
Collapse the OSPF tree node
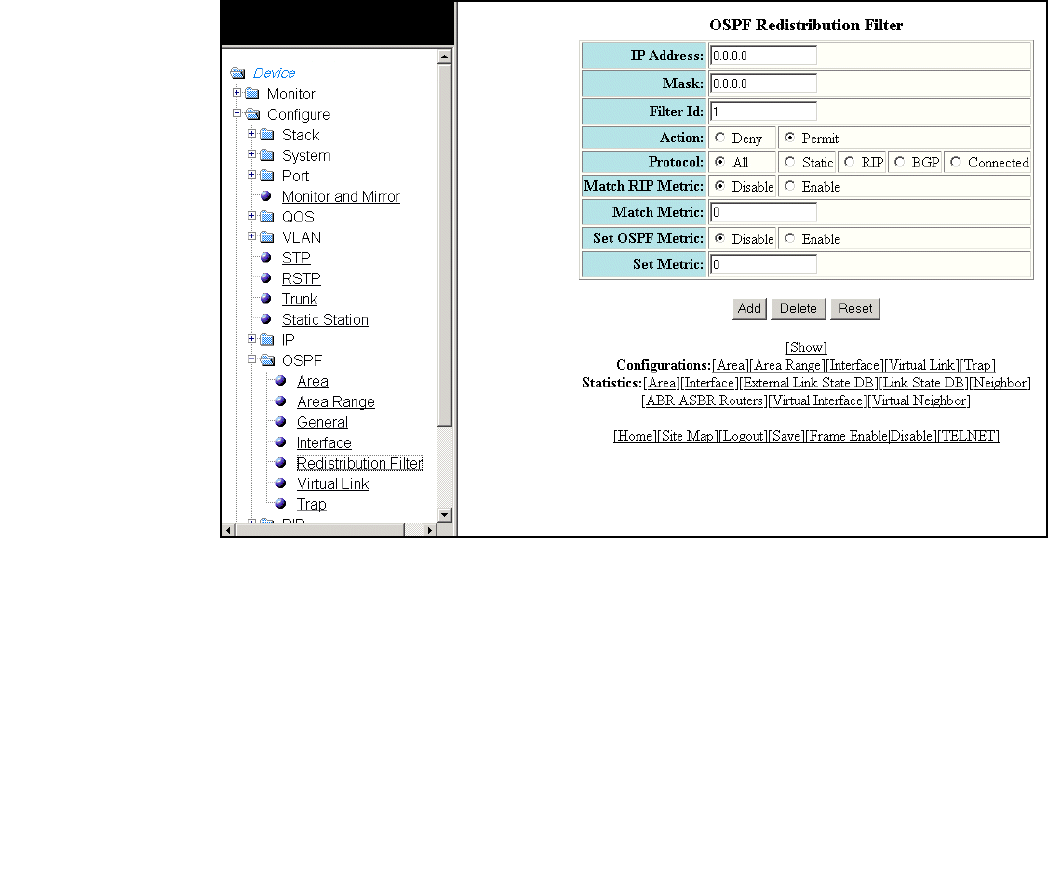(x=252, y=359)
